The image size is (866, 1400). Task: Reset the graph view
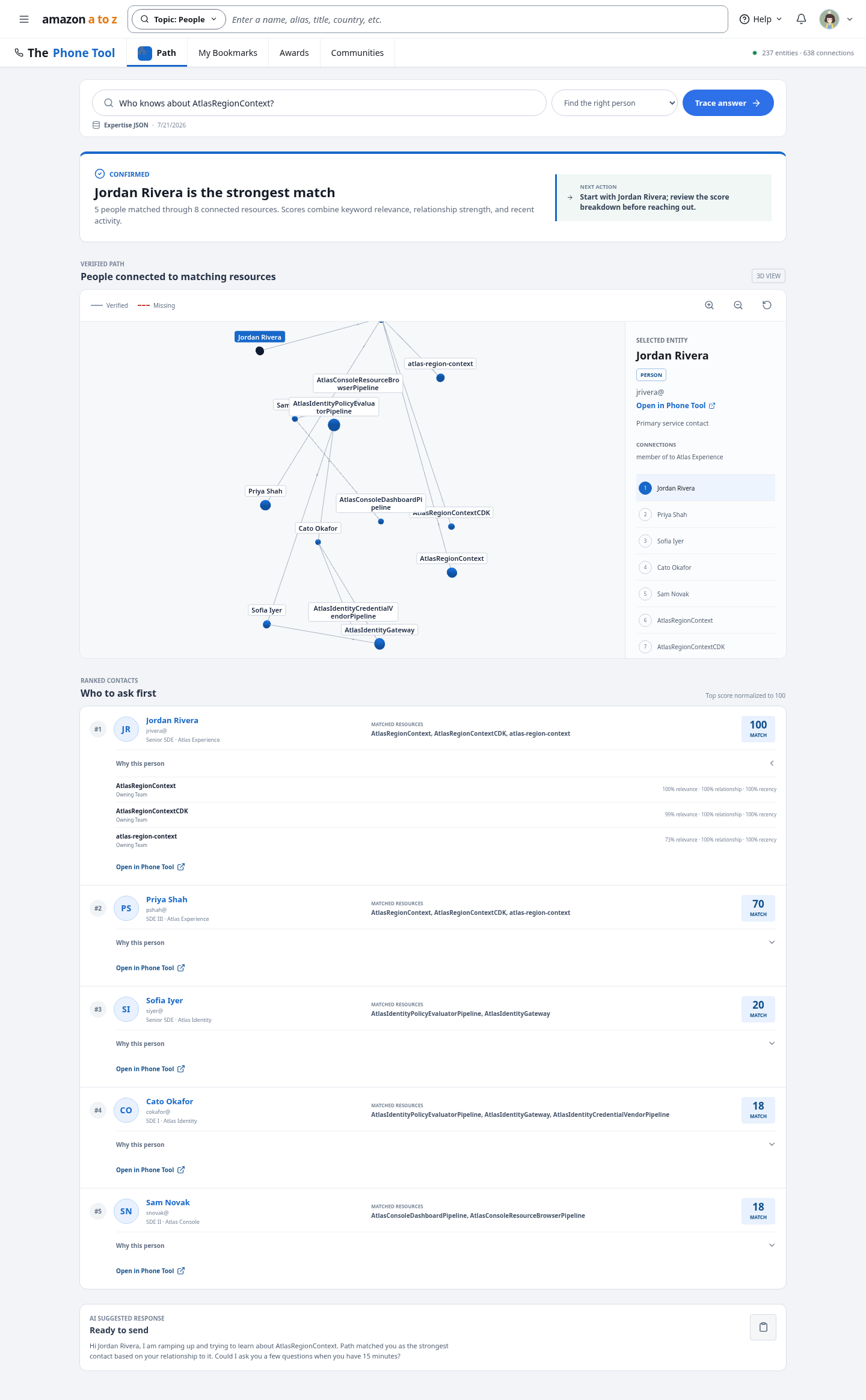point(767,305)
